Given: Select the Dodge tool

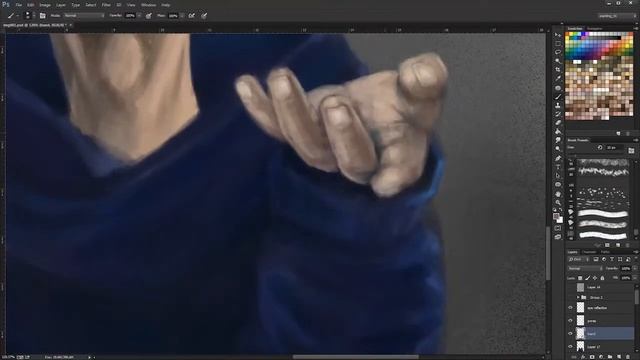Looking at the screenshot, I should pos(558,149).
